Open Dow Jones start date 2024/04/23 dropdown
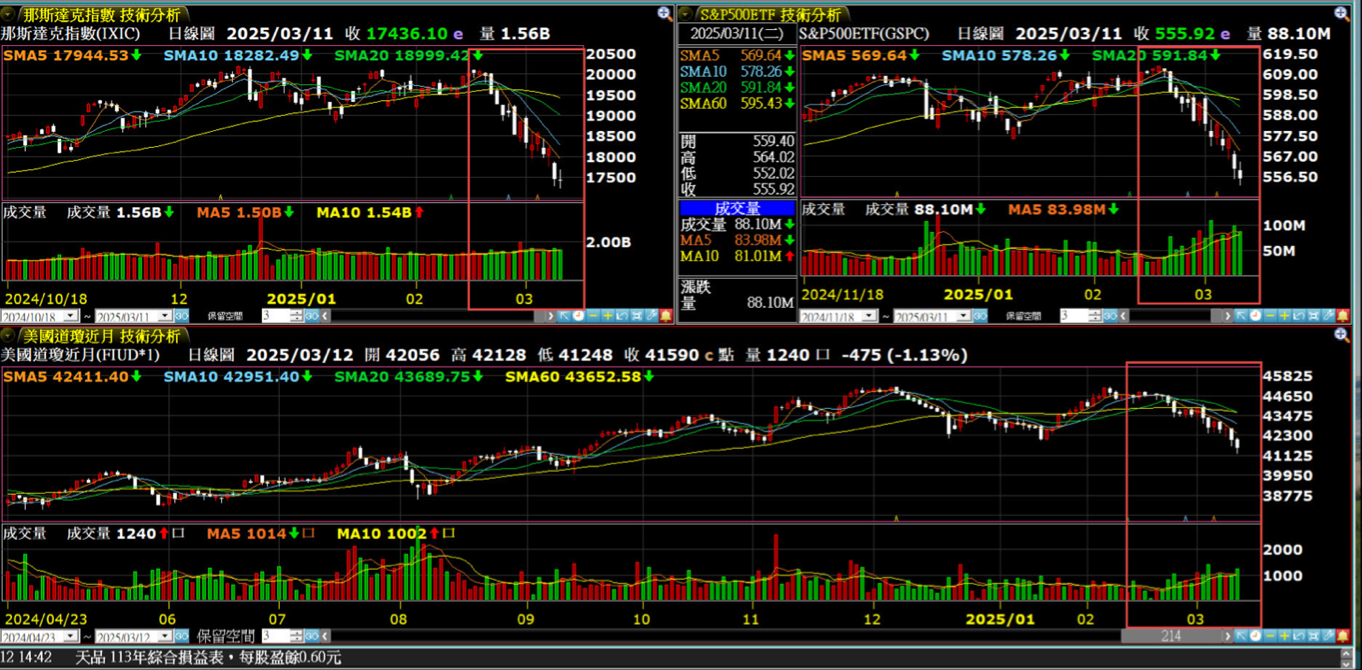Viewport: 1362px width, 670px height. pyautogui.click(x=71, y=636)
